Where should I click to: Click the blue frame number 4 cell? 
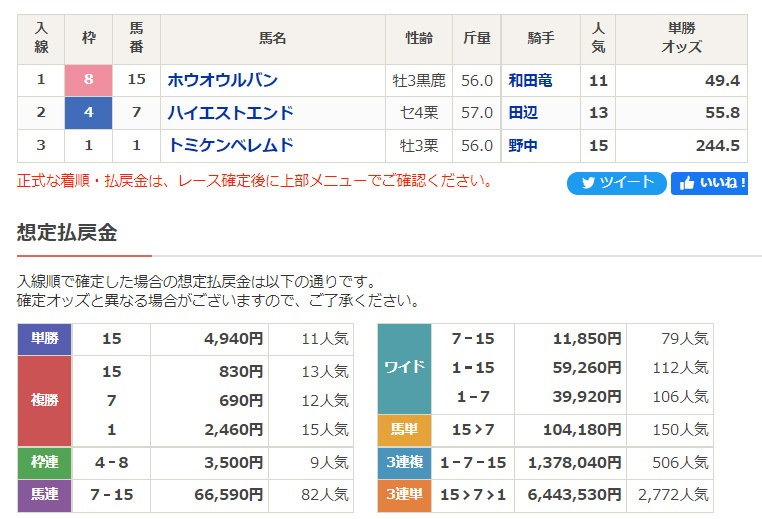coord(88,112)
